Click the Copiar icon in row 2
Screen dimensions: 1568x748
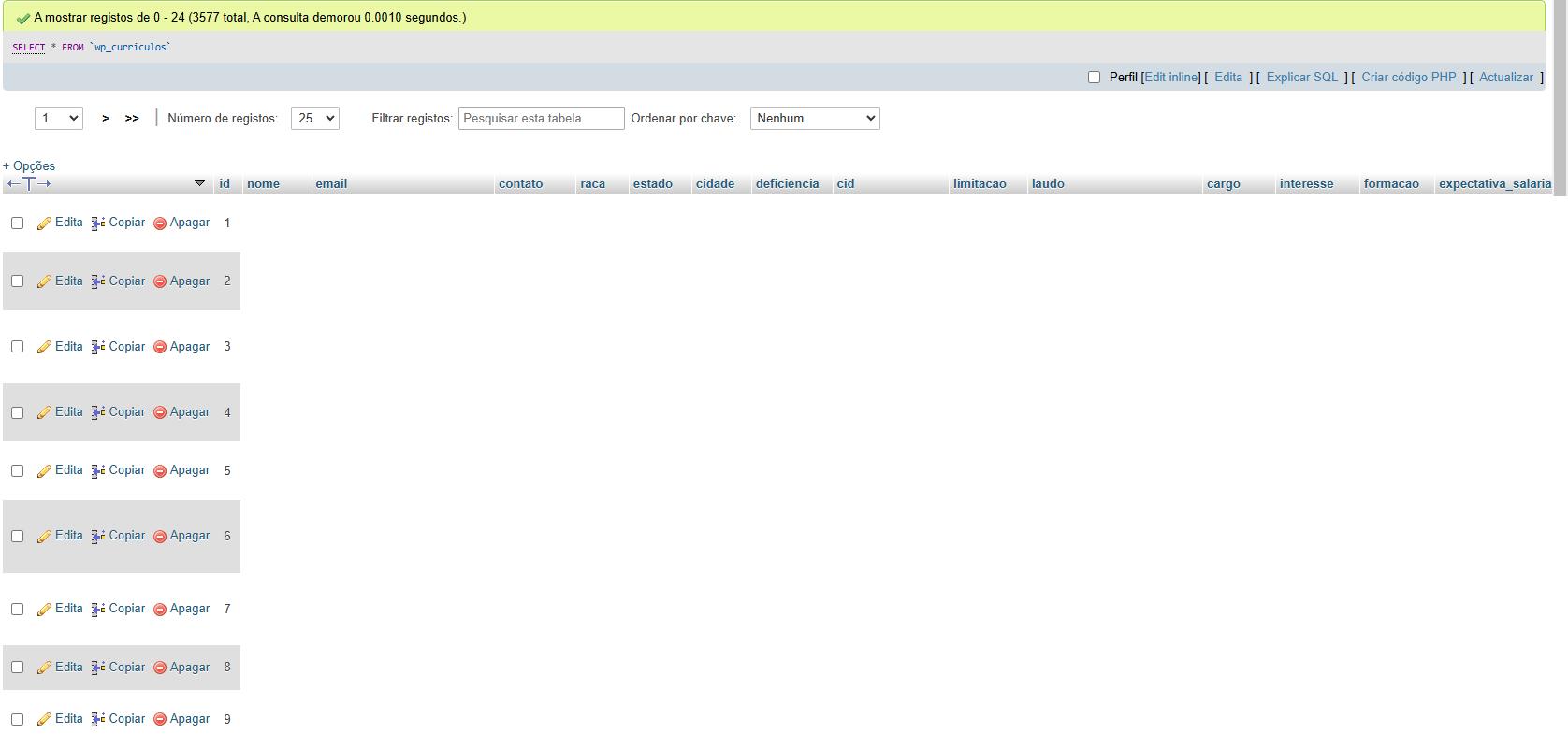(x=97, y=281)
